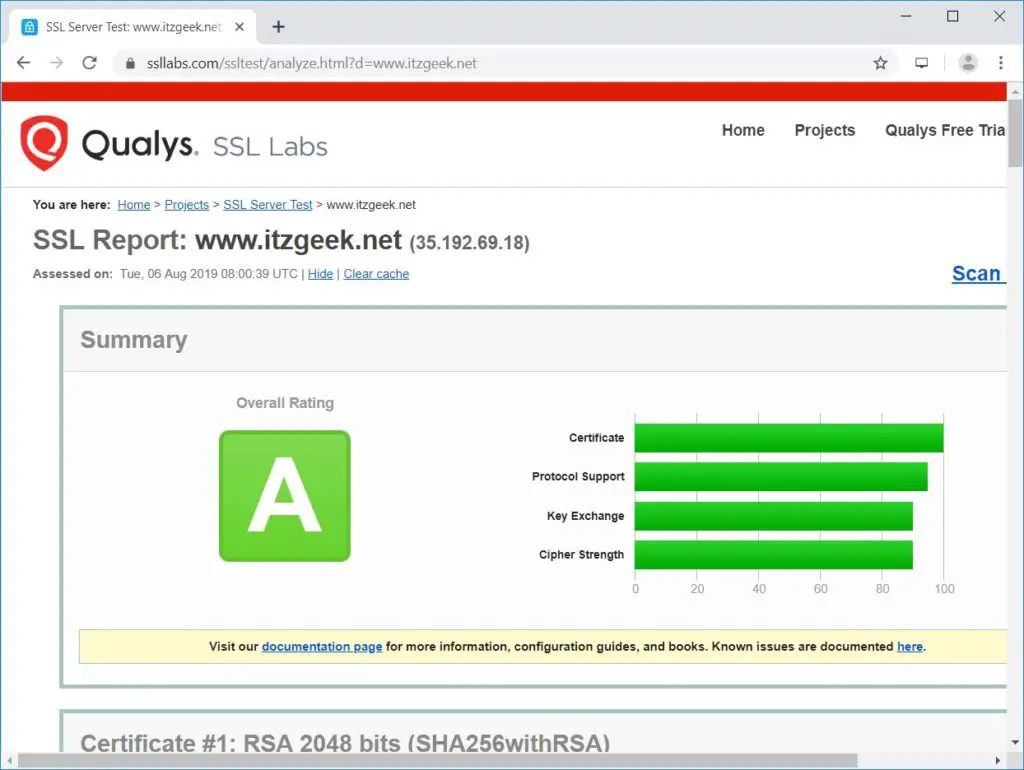This screenshot has height=770, width=1024.
Task: Close the SSL Server Test tab
Action: (x=239, y=27)
